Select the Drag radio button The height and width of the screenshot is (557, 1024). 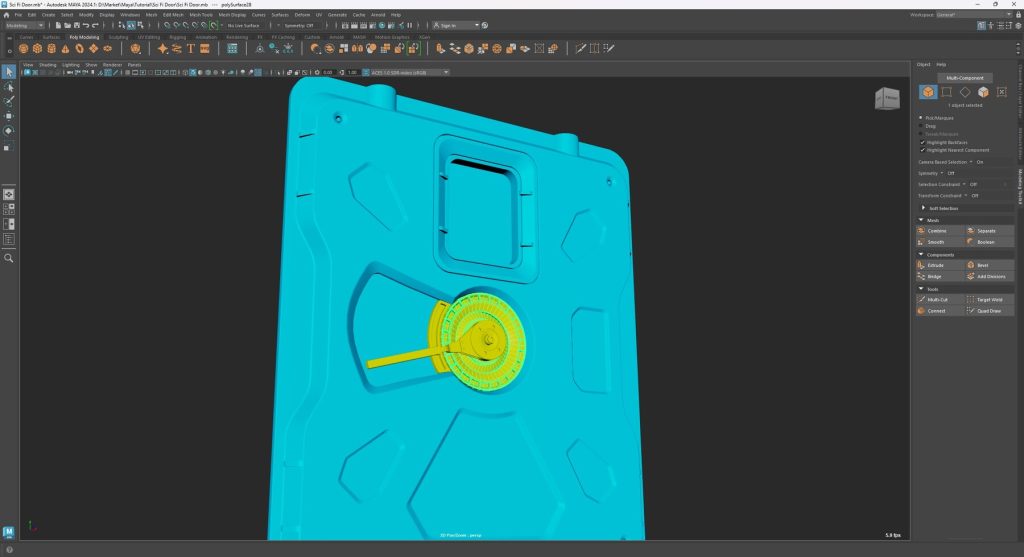tap(921, 126)
